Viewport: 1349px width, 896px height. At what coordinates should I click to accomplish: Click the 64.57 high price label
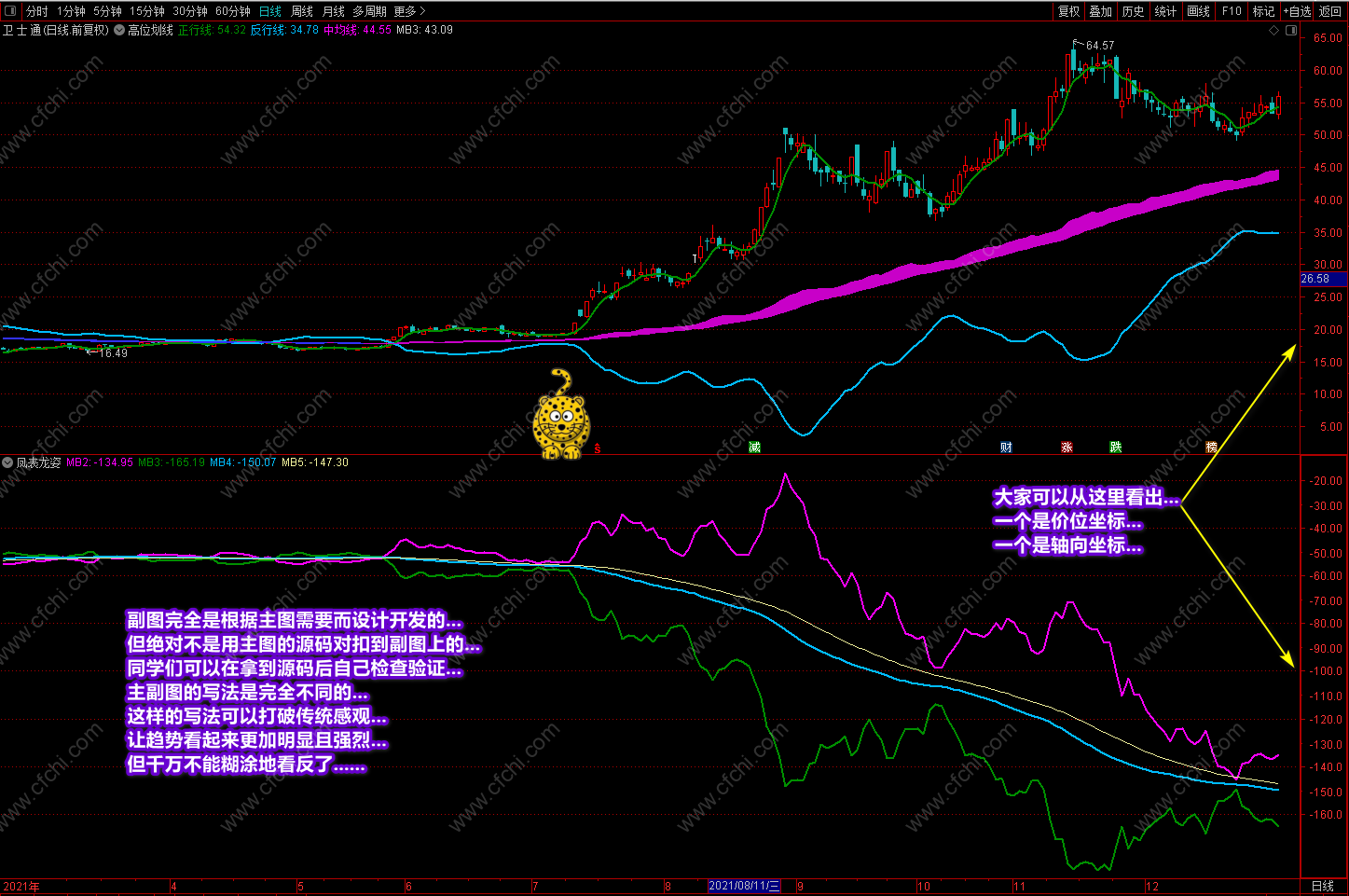click(1099, 46)
